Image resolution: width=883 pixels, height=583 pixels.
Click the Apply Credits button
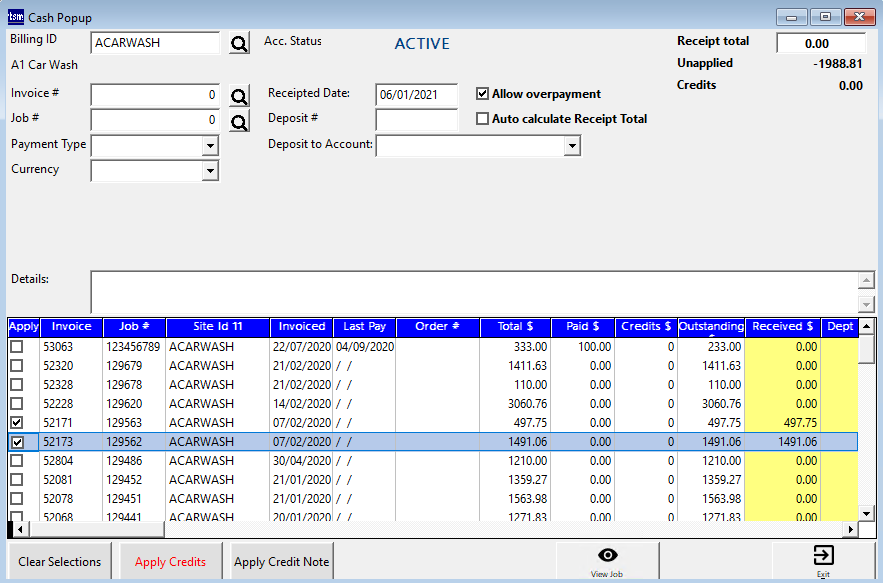coord(170,561)
